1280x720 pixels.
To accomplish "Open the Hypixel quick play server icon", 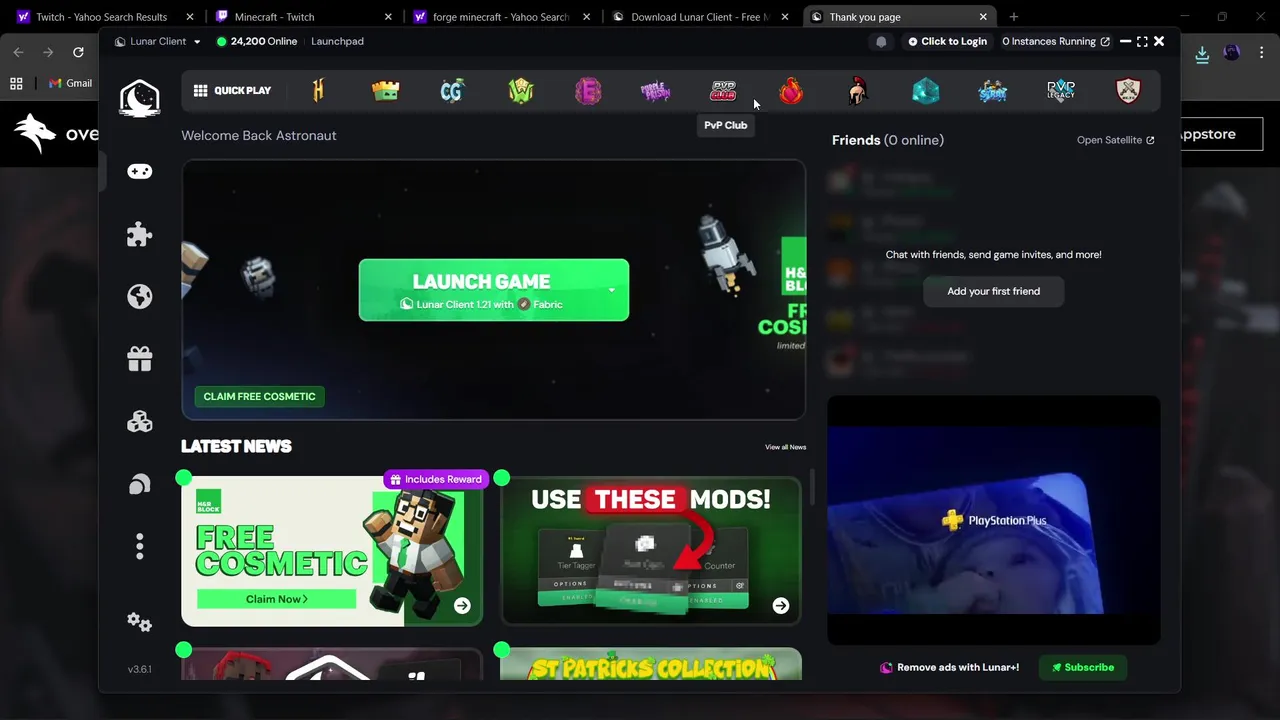I will point(318,91).
